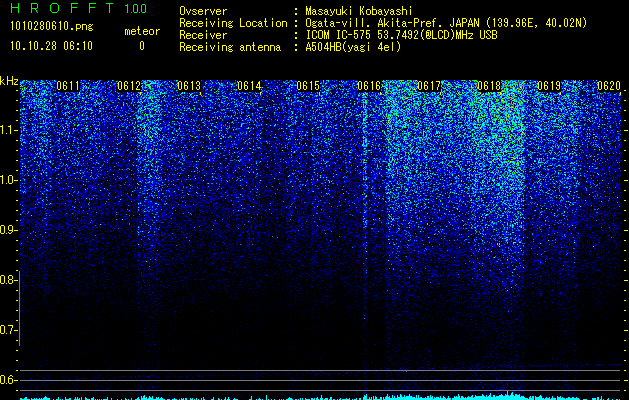Pick the 0614 time marker
The height and width of the screenshot is (400, 629).
tap(249, 86)
